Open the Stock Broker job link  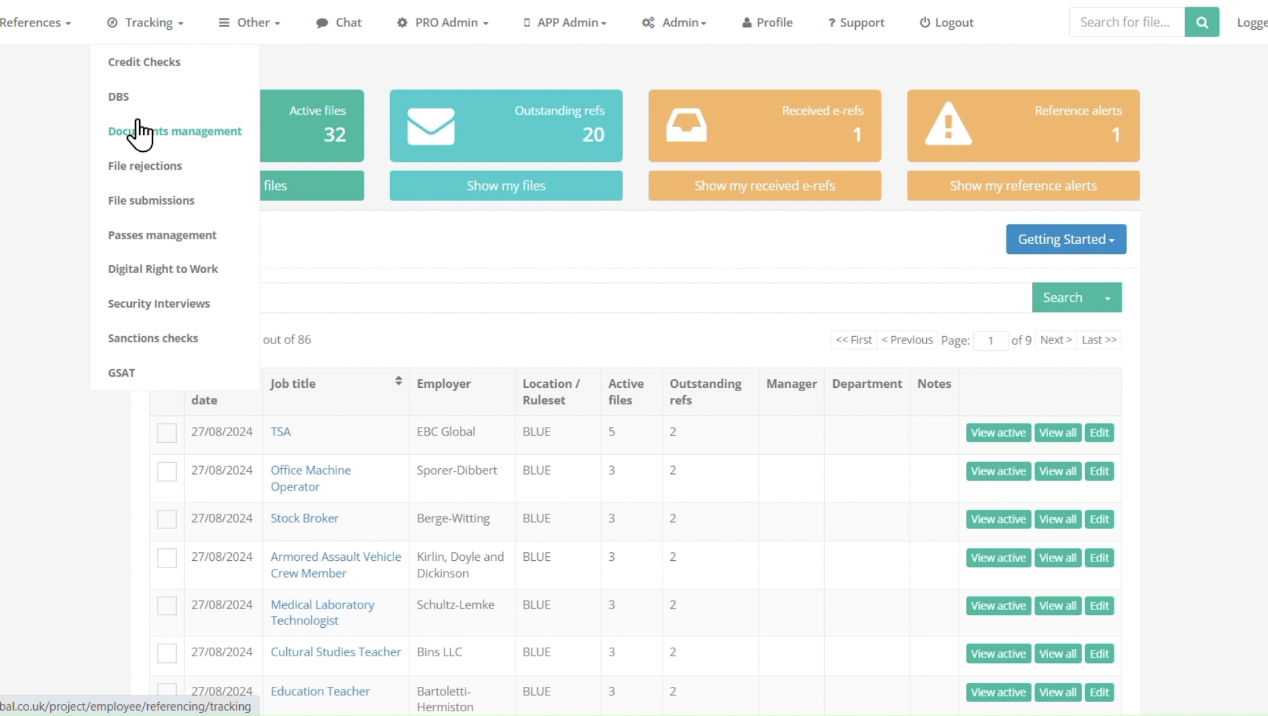(x=305, y=518)
